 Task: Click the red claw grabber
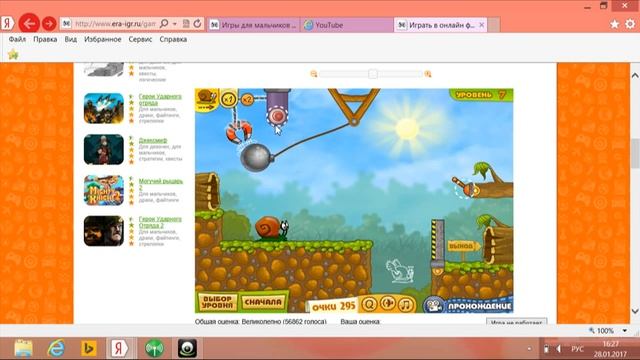tap(239, 133)
